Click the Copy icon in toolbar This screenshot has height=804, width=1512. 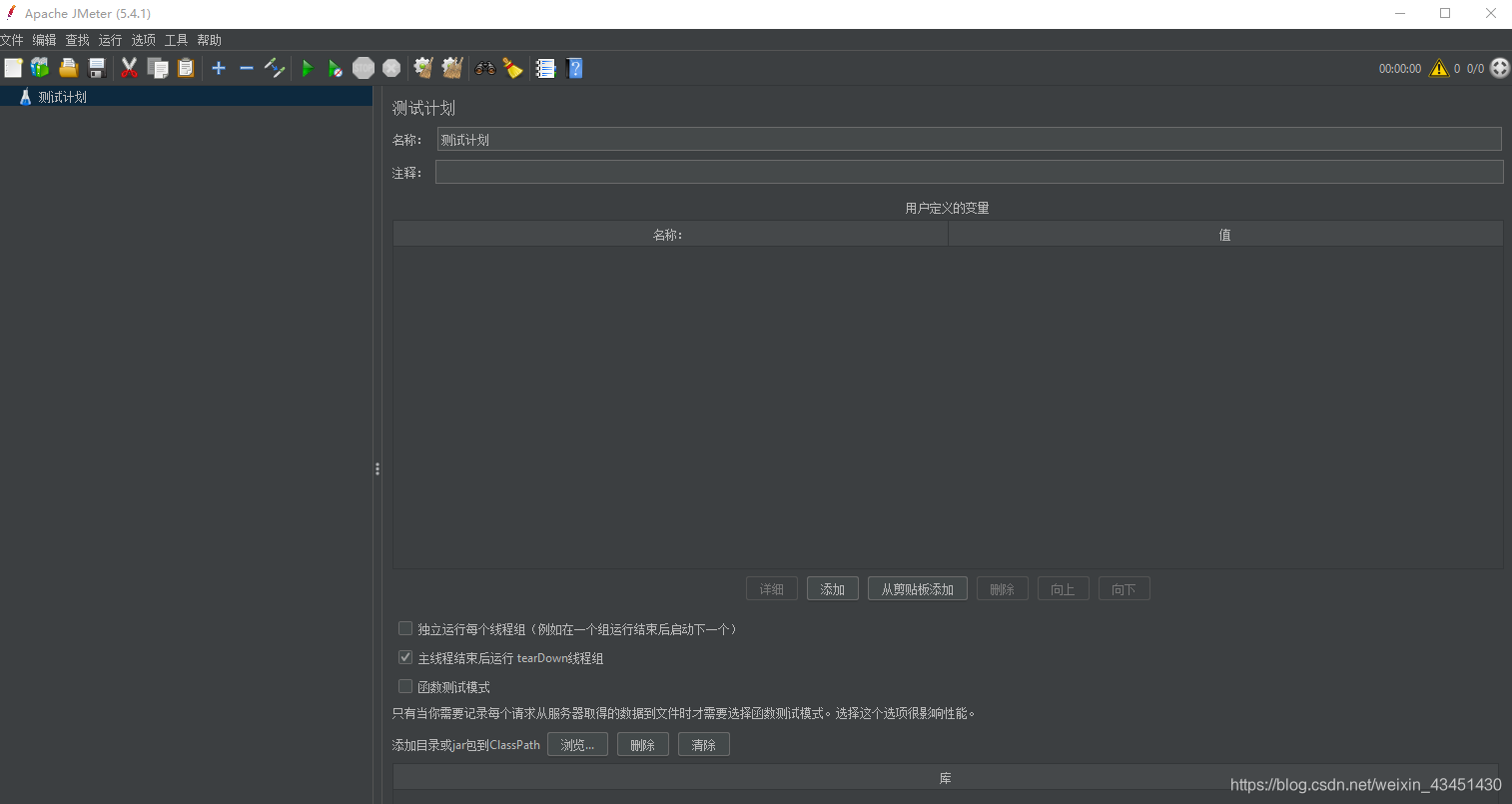click(158, 68)
